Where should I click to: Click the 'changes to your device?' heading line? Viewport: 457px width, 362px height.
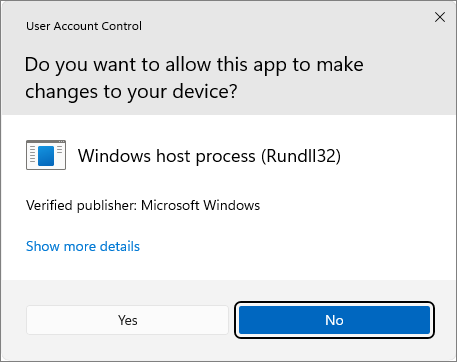(131, 92)
